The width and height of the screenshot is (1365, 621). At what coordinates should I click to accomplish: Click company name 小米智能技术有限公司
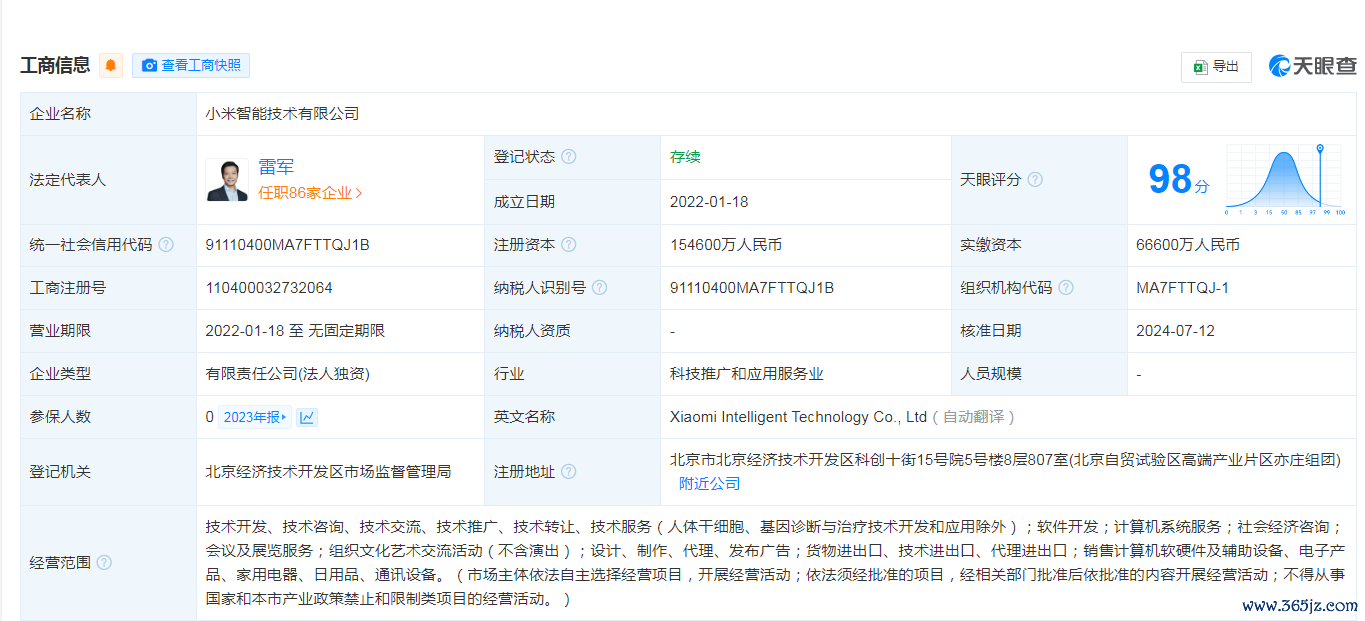tap(282, 114)
